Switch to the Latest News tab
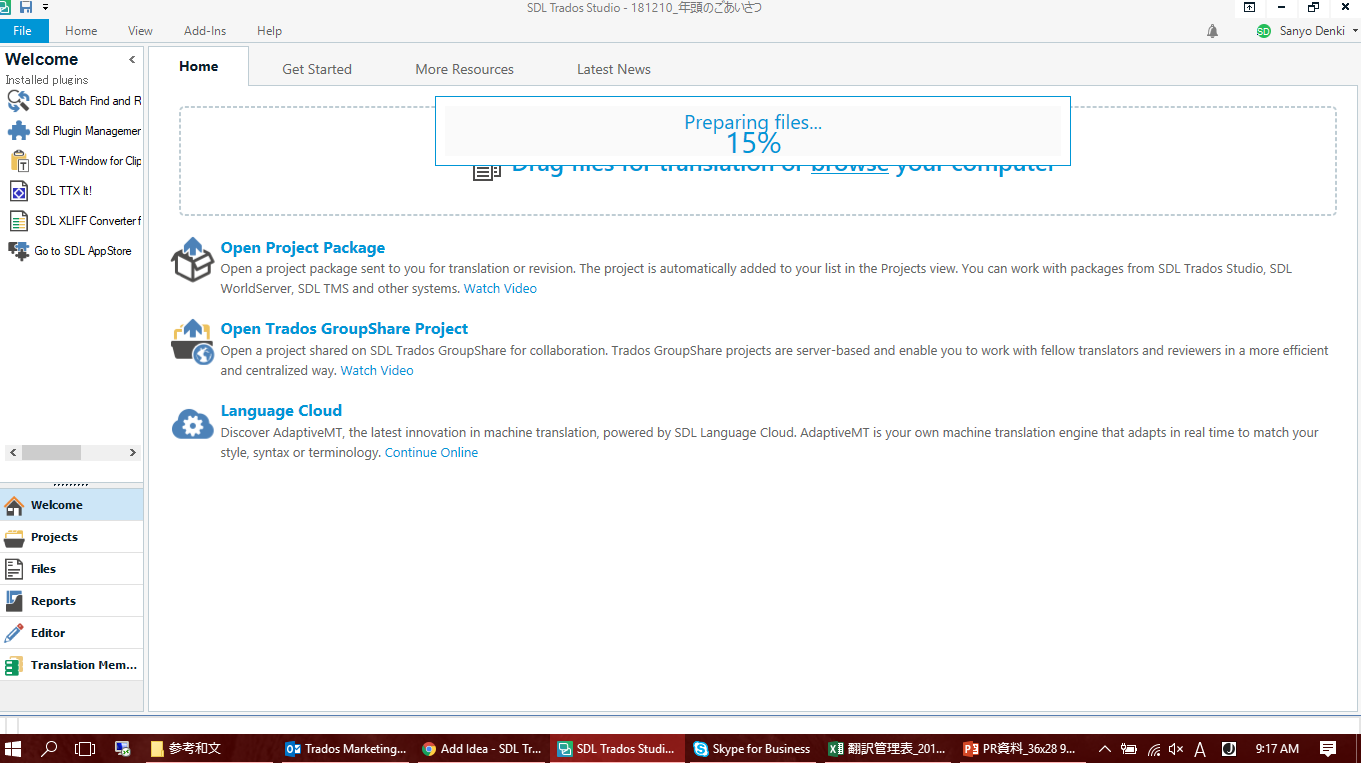1361x763 pixels. [x=614, y=69]
